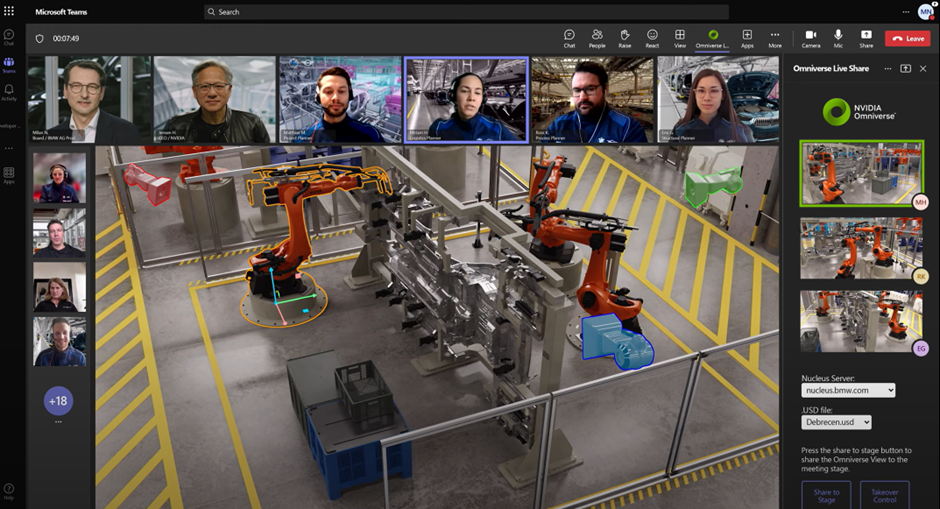Select the Process Planner video tile
The height and width of the screenshot is (509, 940).
click(592, 100)
